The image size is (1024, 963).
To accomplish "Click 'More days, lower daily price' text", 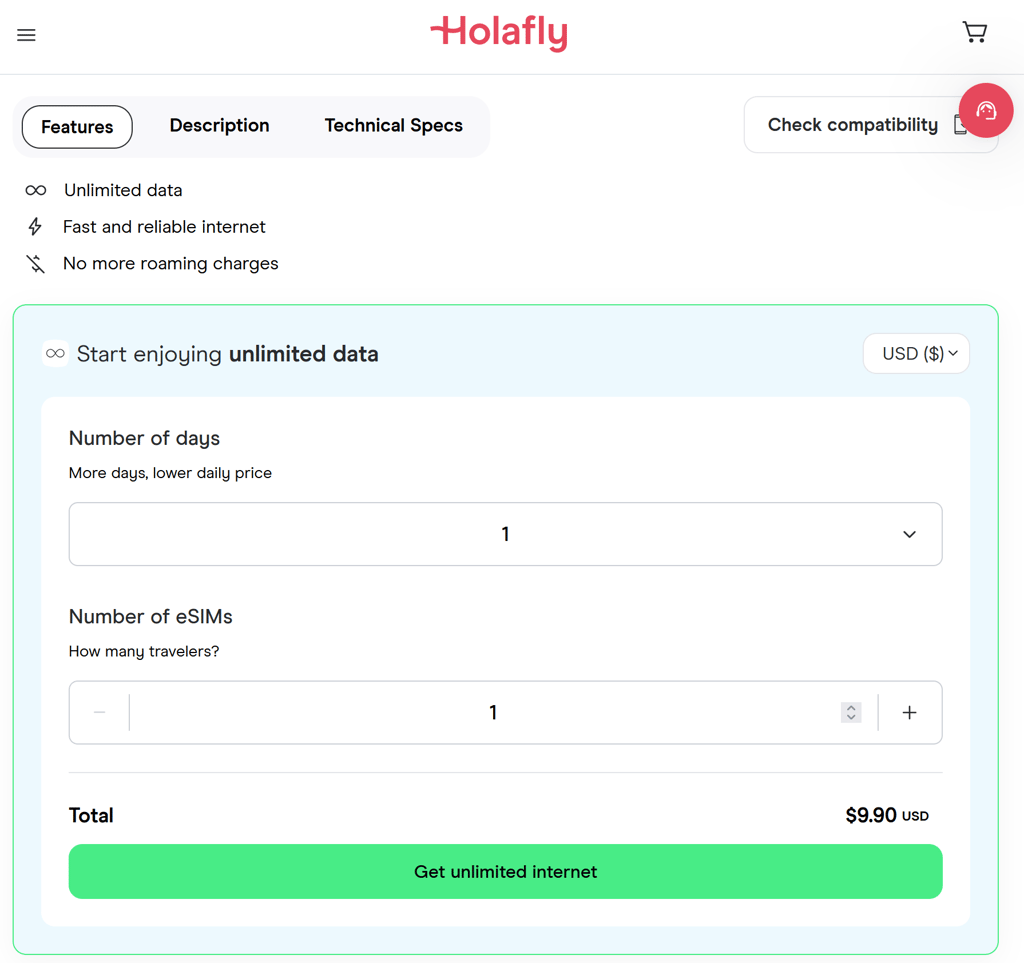I will [170, 473].
